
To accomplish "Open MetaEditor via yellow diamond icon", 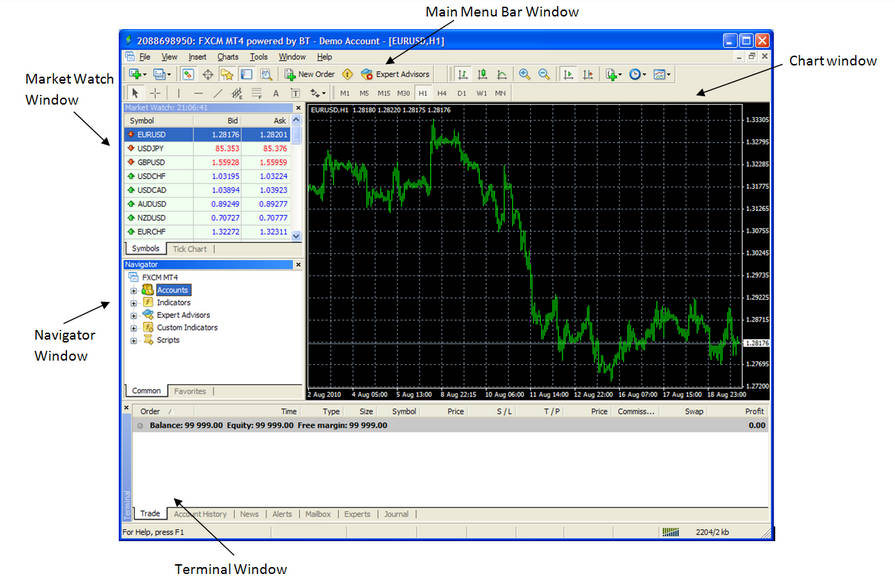I will 347,74.
